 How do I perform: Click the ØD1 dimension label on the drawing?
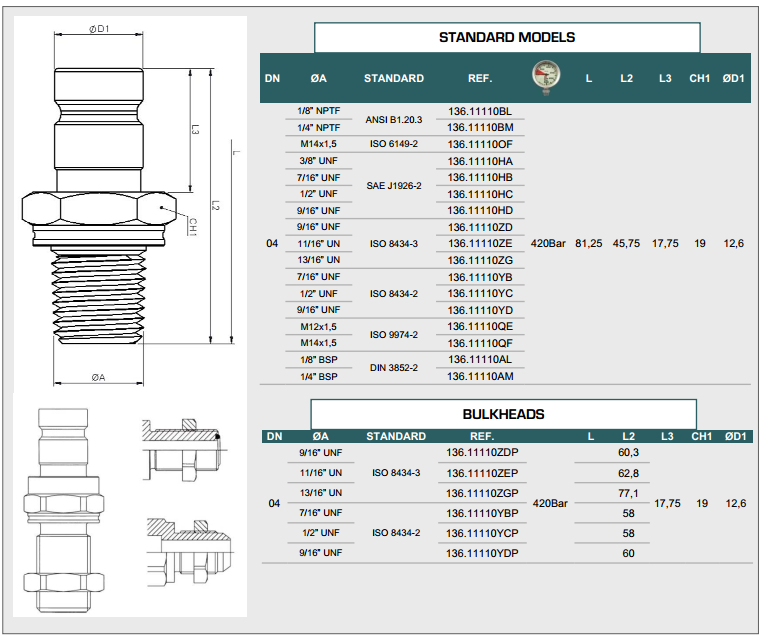pos(99,30)
